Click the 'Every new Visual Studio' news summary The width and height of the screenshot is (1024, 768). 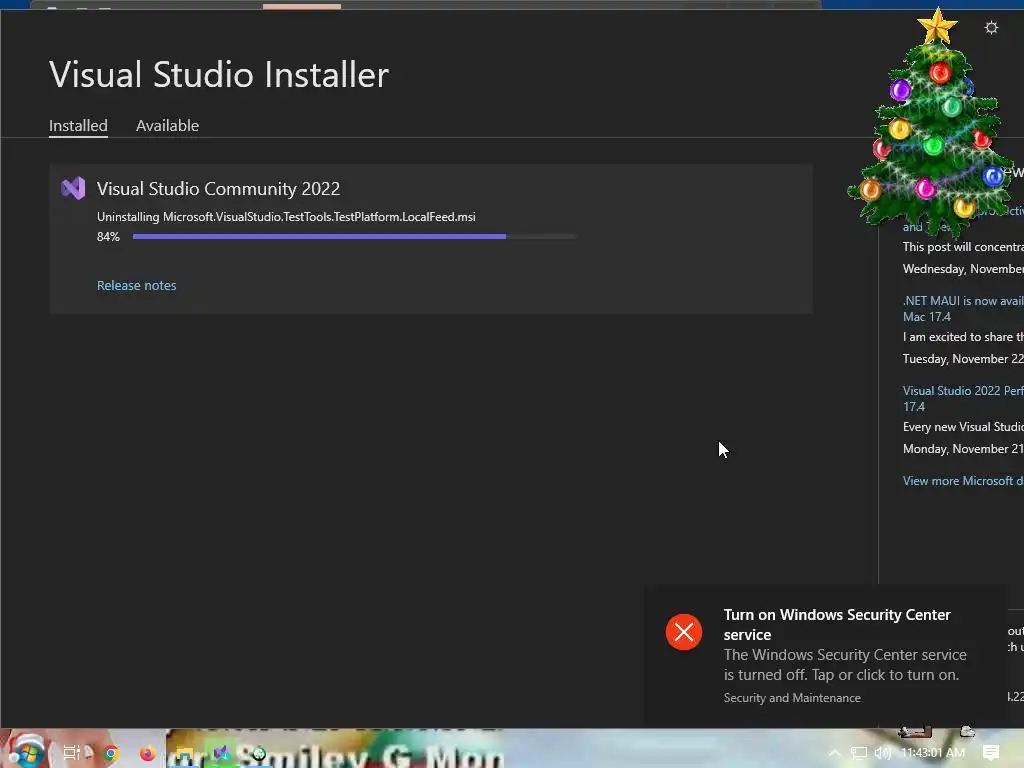coord(963,426)
